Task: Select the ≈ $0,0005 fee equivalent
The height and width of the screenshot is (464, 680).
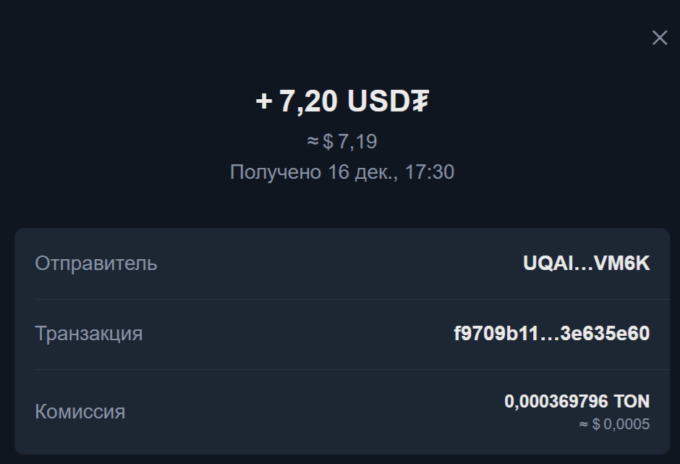Action: coord(614,424)
